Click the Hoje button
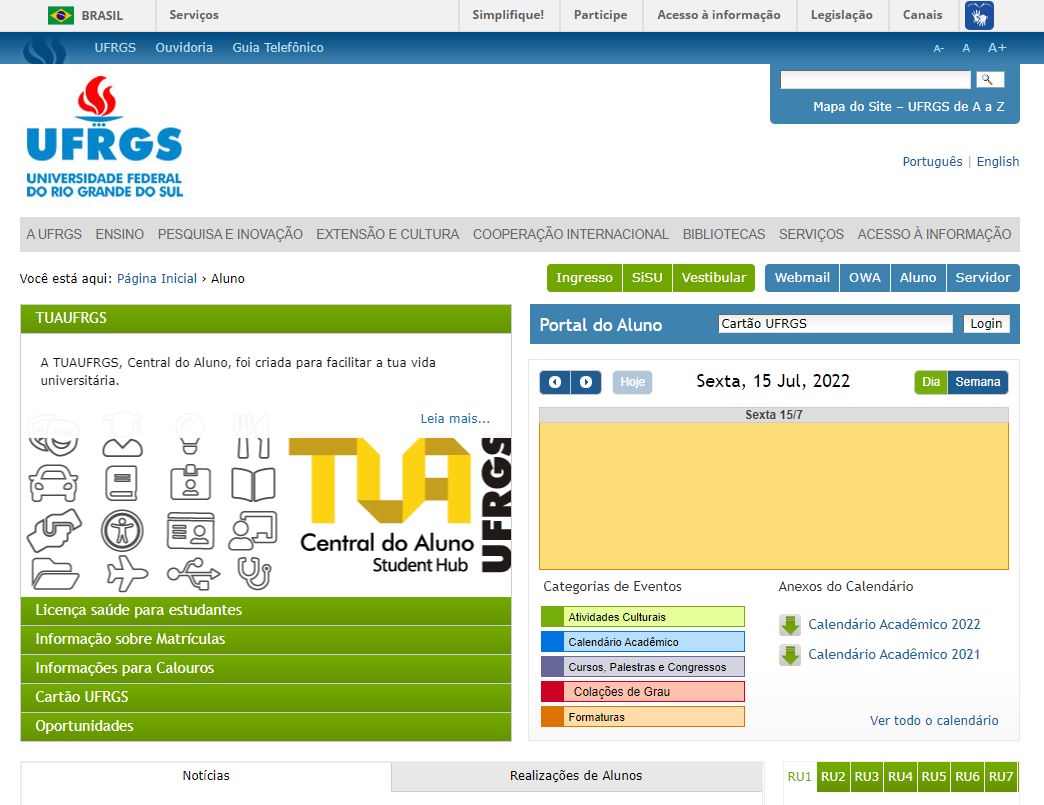Viewport: 1044px width, 805px height. click(633, 382)
